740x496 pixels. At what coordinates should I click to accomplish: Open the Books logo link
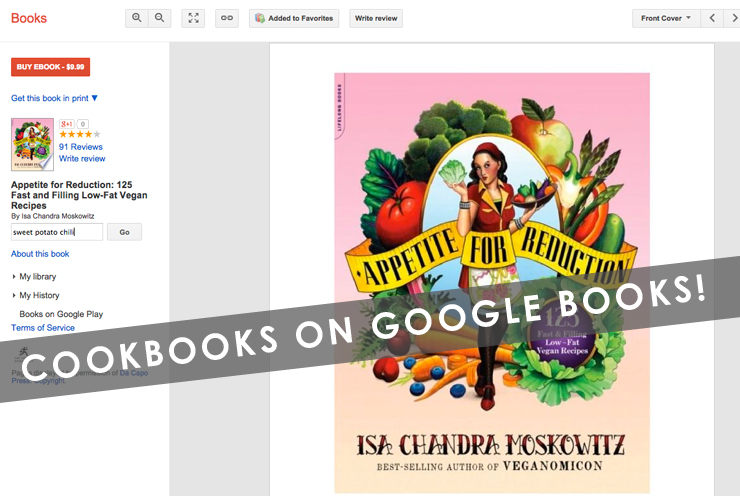tap(29, 18)
